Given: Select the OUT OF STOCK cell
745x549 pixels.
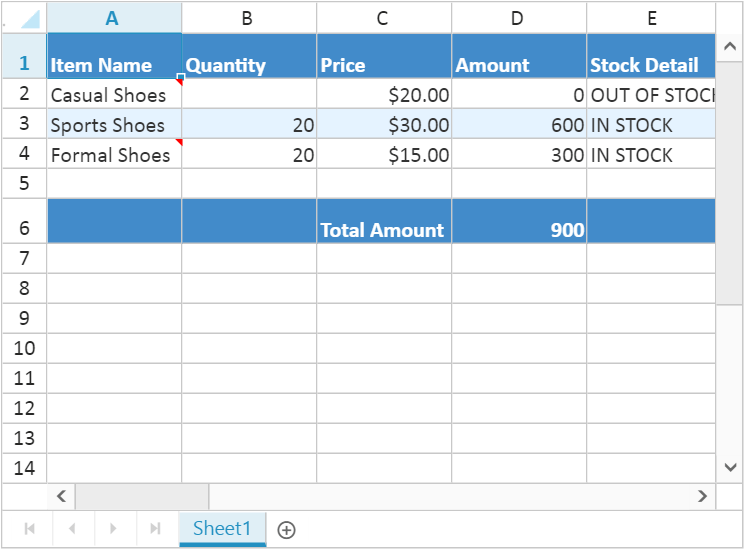Looking at the screenshot, I should [x=651, y=94].
